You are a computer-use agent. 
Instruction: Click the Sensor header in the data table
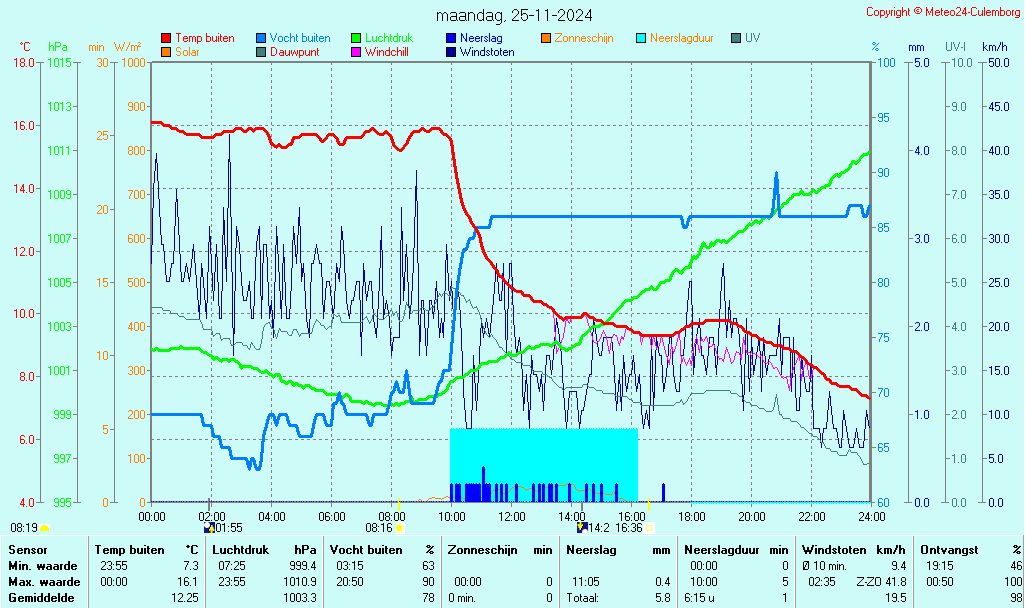(27, 550)
